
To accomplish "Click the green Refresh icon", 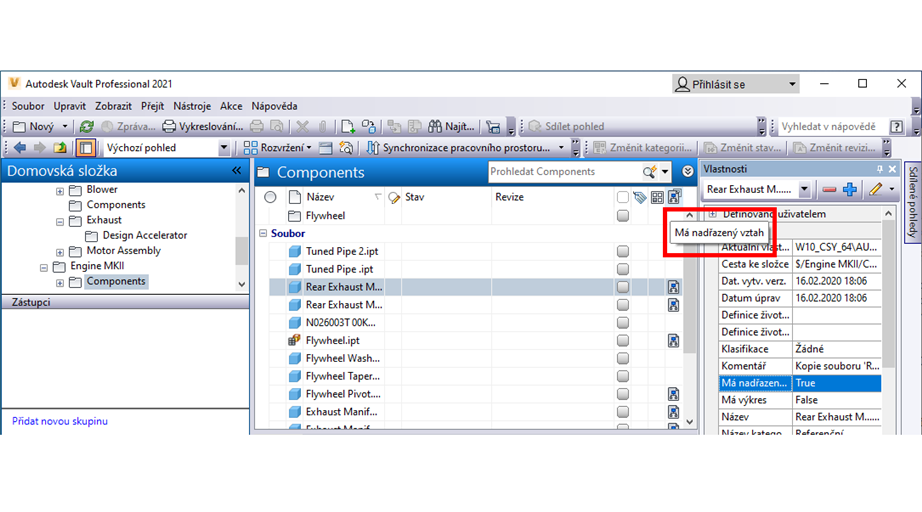I will (x=86, y=126).
